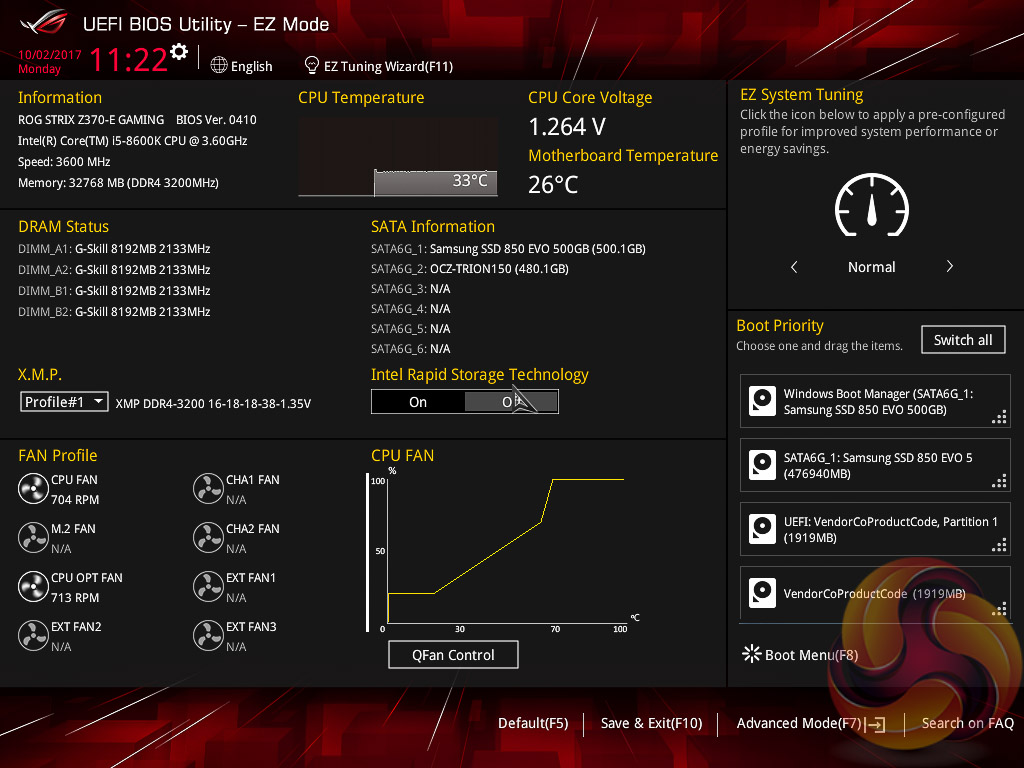The width and height of the screenshot is (1024, 768).
Task: Click the EZ System Tuning gauge icon
Action: point(871,205)
